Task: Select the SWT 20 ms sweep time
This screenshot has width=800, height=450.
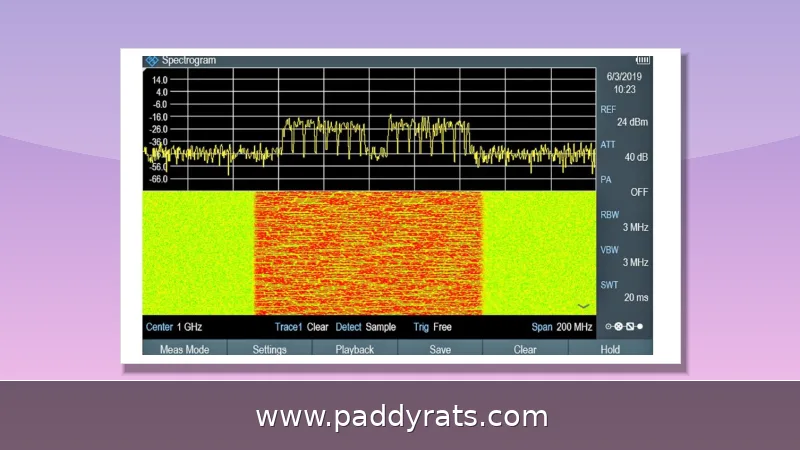Action: click(624, 291)
